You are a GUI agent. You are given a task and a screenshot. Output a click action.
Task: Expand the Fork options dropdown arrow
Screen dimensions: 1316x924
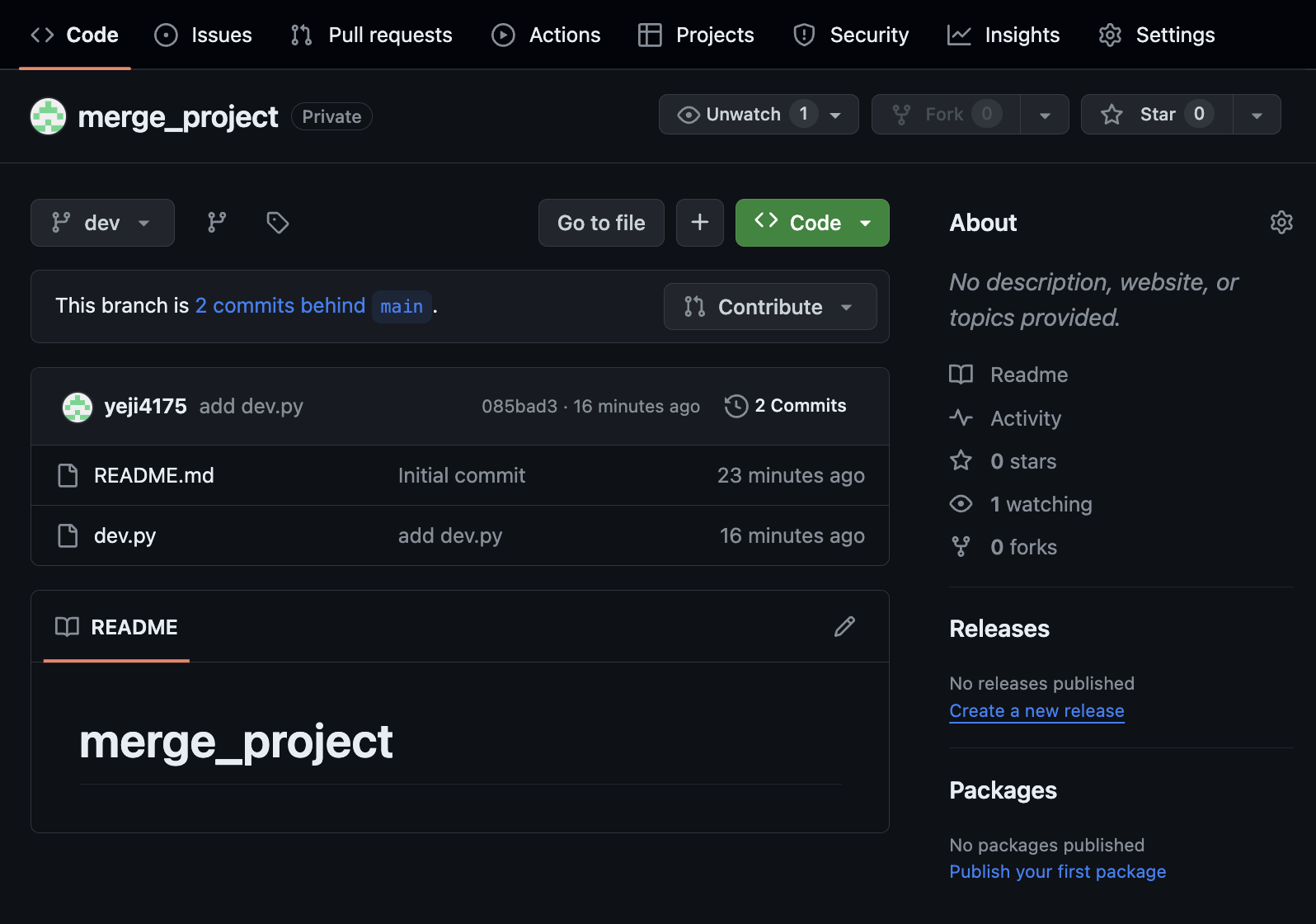(x=1045, y=114)
